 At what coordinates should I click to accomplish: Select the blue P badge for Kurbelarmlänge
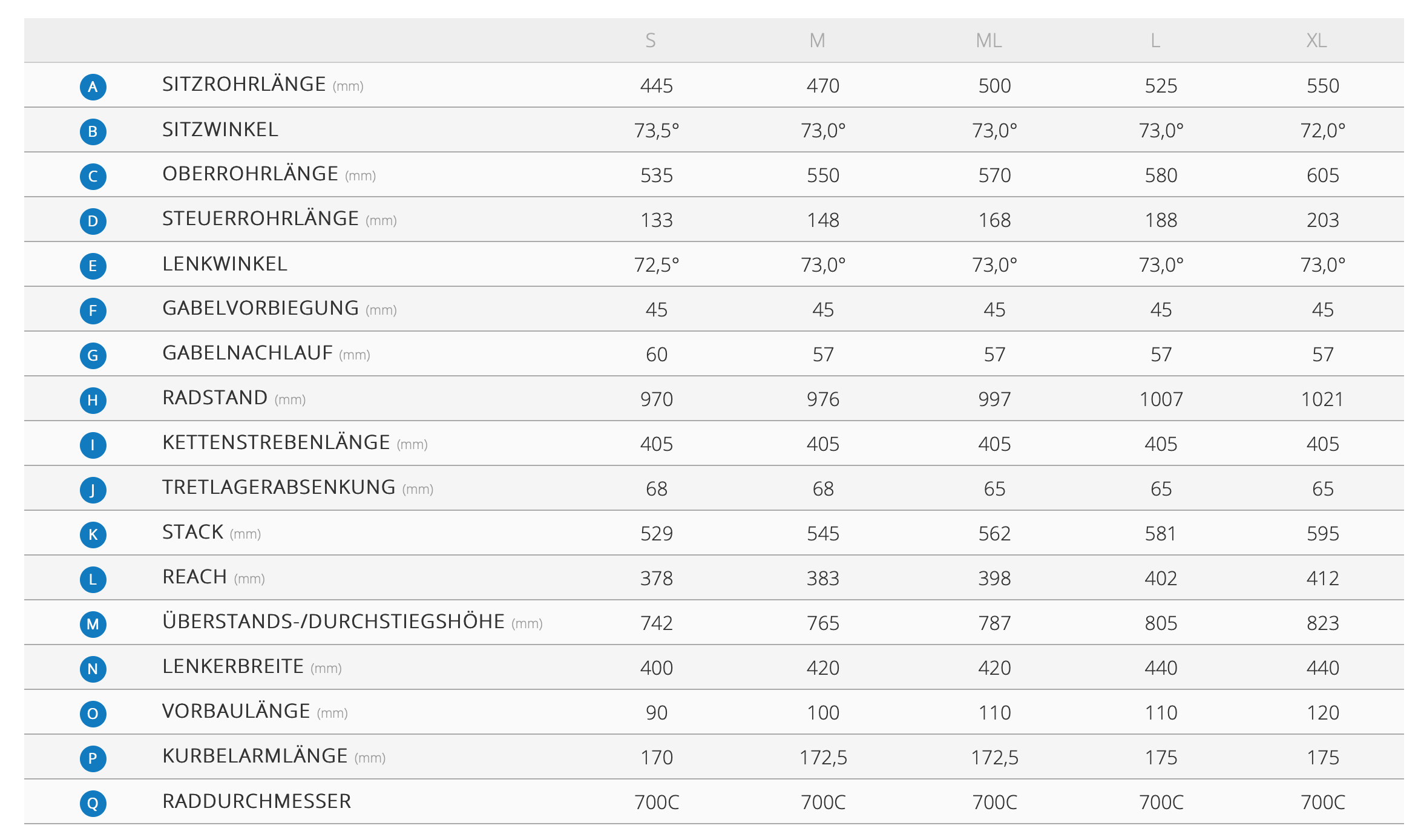93,758
